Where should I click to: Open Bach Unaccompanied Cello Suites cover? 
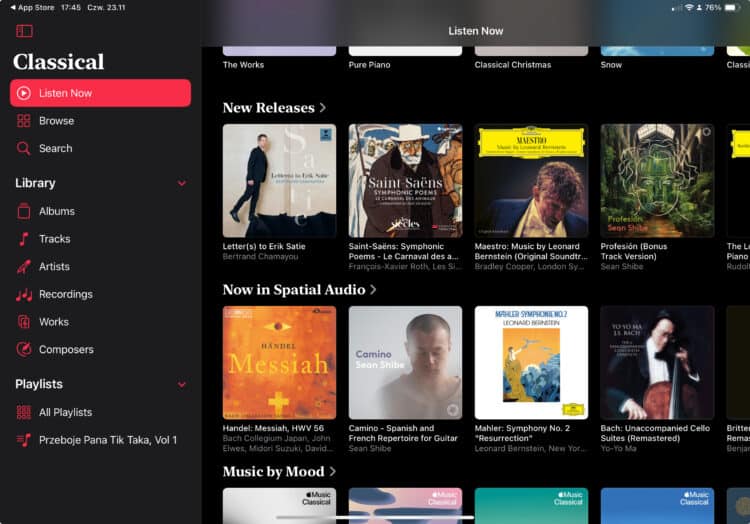(x=657, y=363)
